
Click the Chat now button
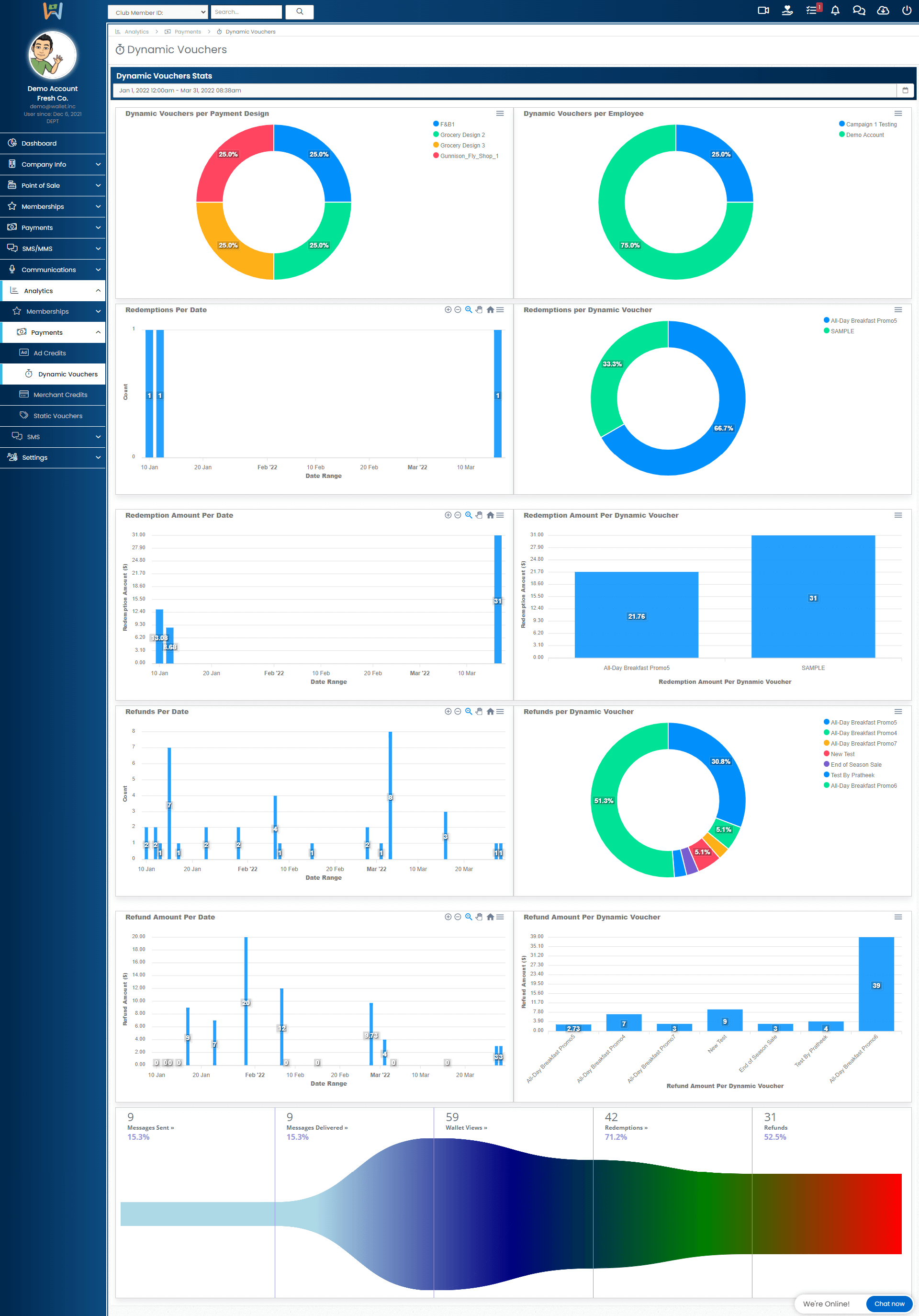tap(889, 1304)
